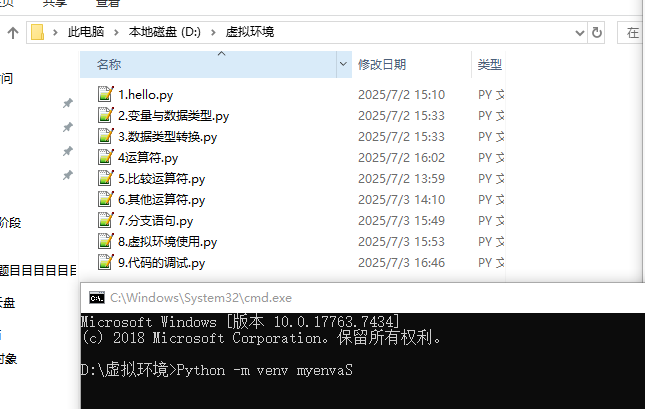Select the 7.分支语句.py file icon
Viewport: 645px width, 409px height.
pos(106,220)
